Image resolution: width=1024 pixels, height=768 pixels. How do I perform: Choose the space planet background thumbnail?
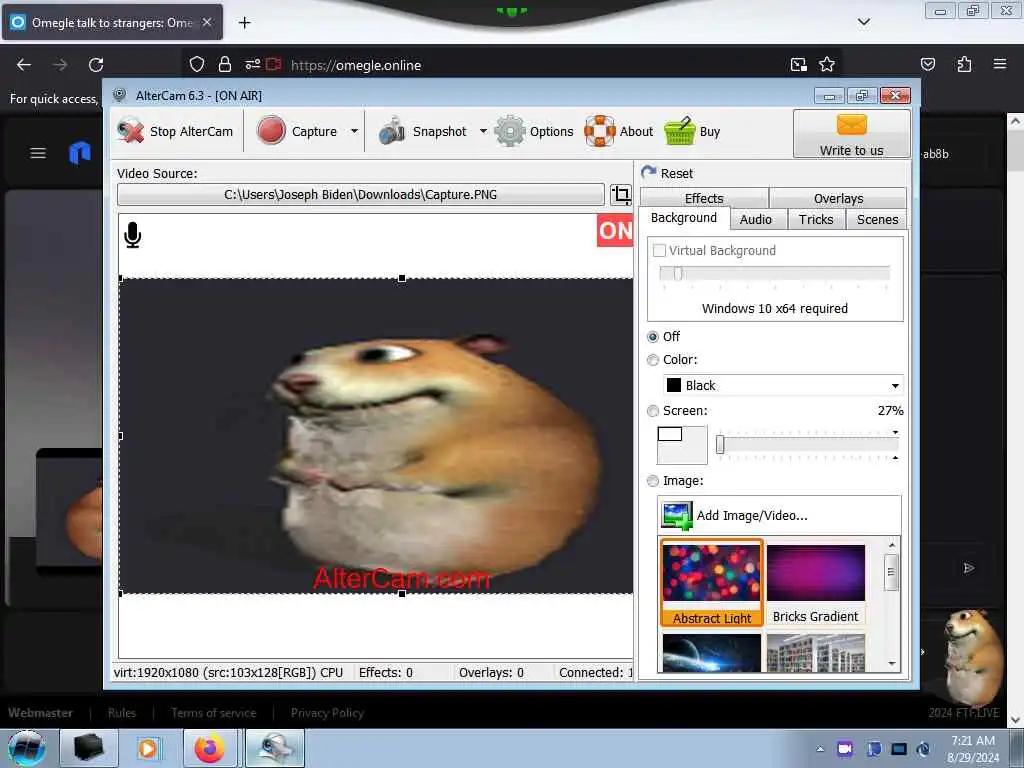(711, 652)
